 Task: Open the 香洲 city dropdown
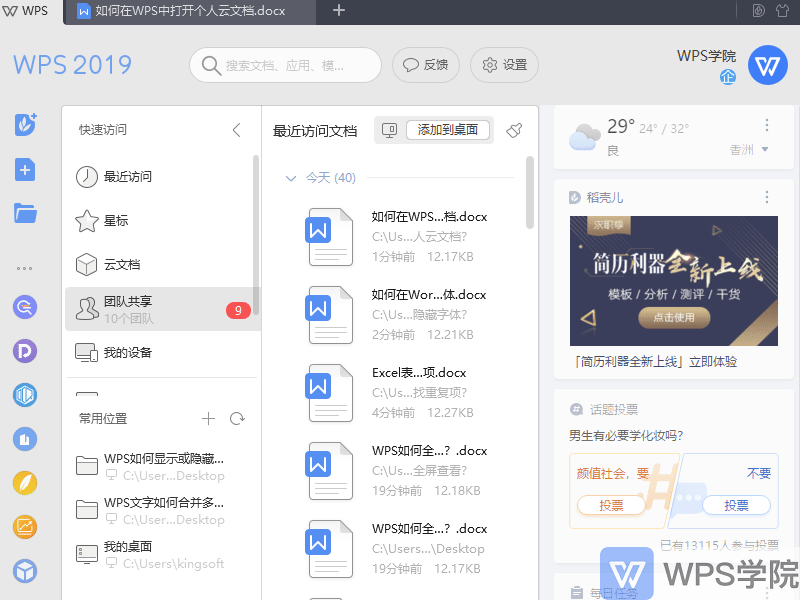(x=748, y=149)
